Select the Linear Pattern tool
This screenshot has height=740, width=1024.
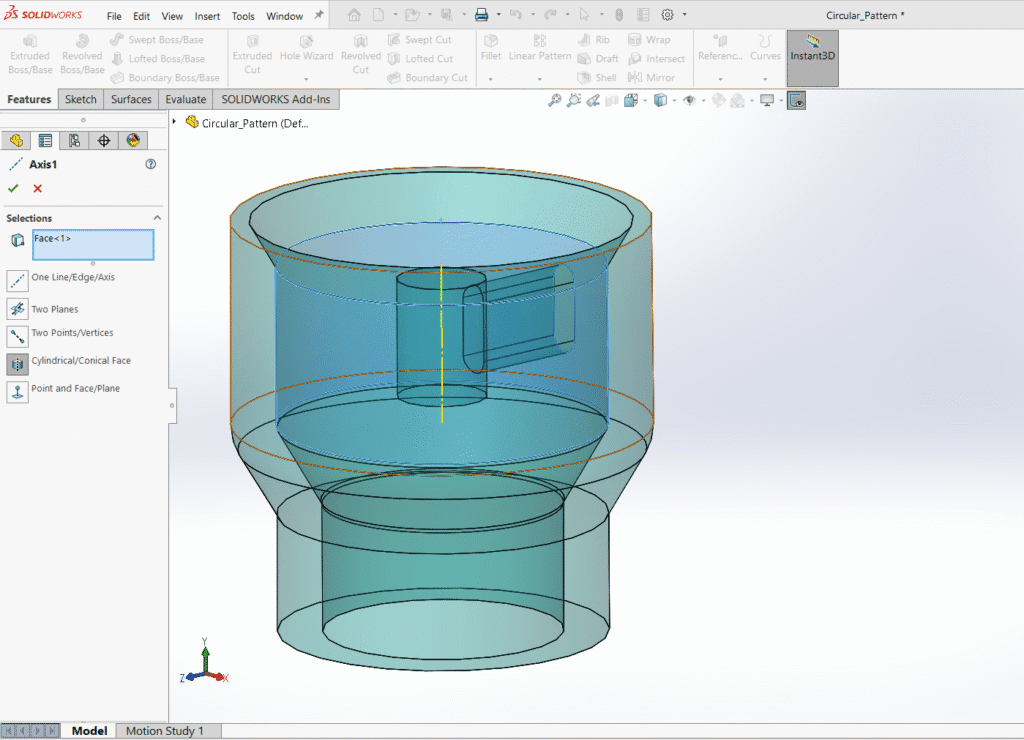(539, 48)
